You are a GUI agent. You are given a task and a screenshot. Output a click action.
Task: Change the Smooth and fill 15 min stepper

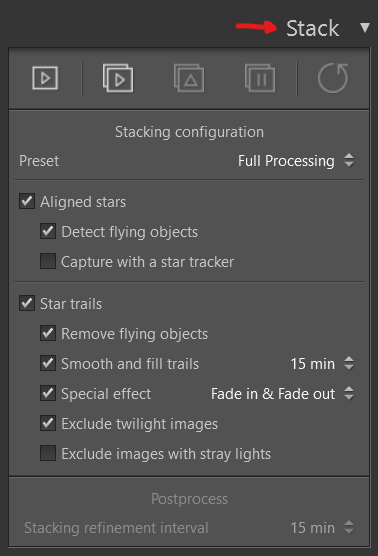(349, 363)
